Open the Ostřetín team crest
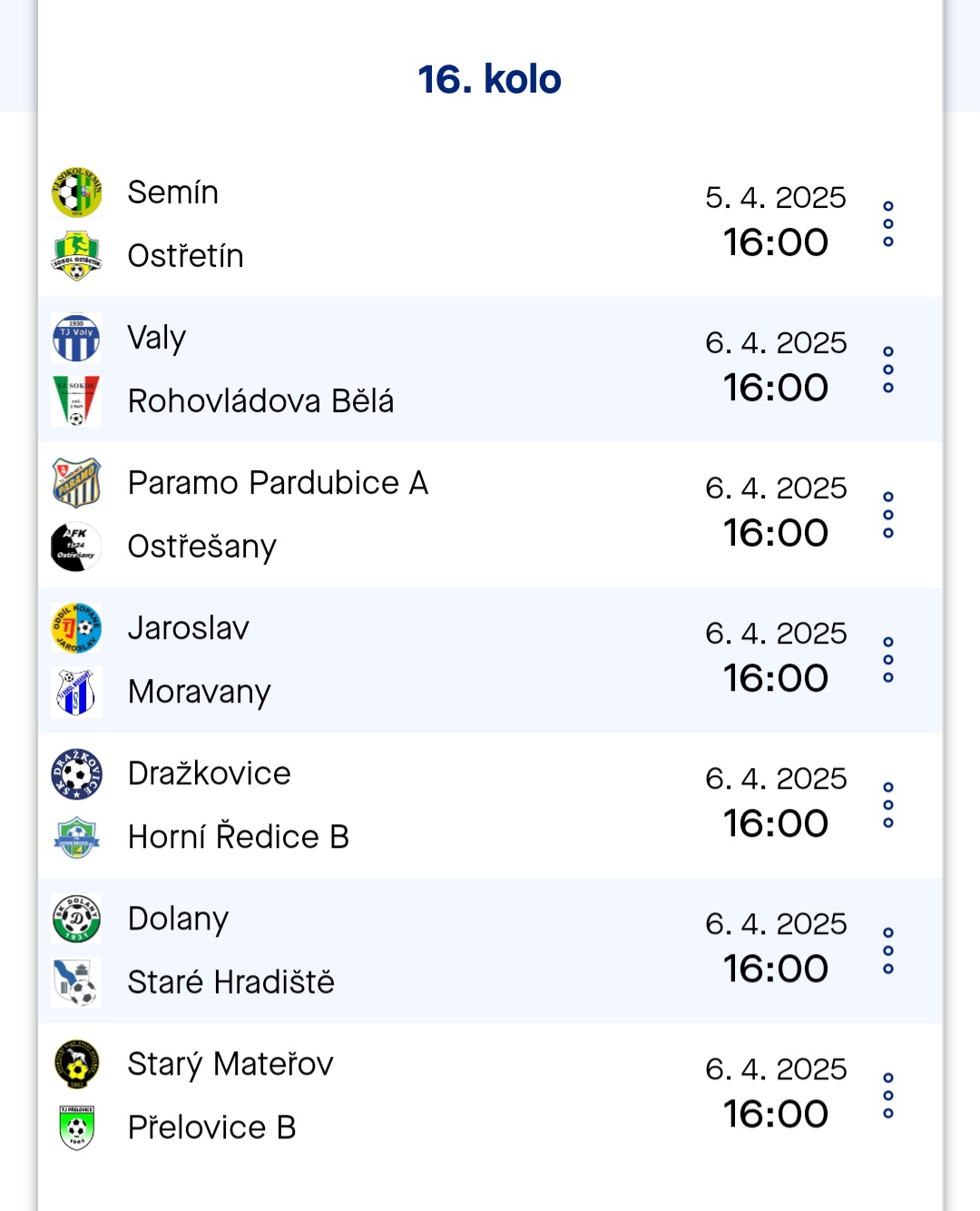The image size is (980, 1211). pyautogui.click(x=76, y=256)
